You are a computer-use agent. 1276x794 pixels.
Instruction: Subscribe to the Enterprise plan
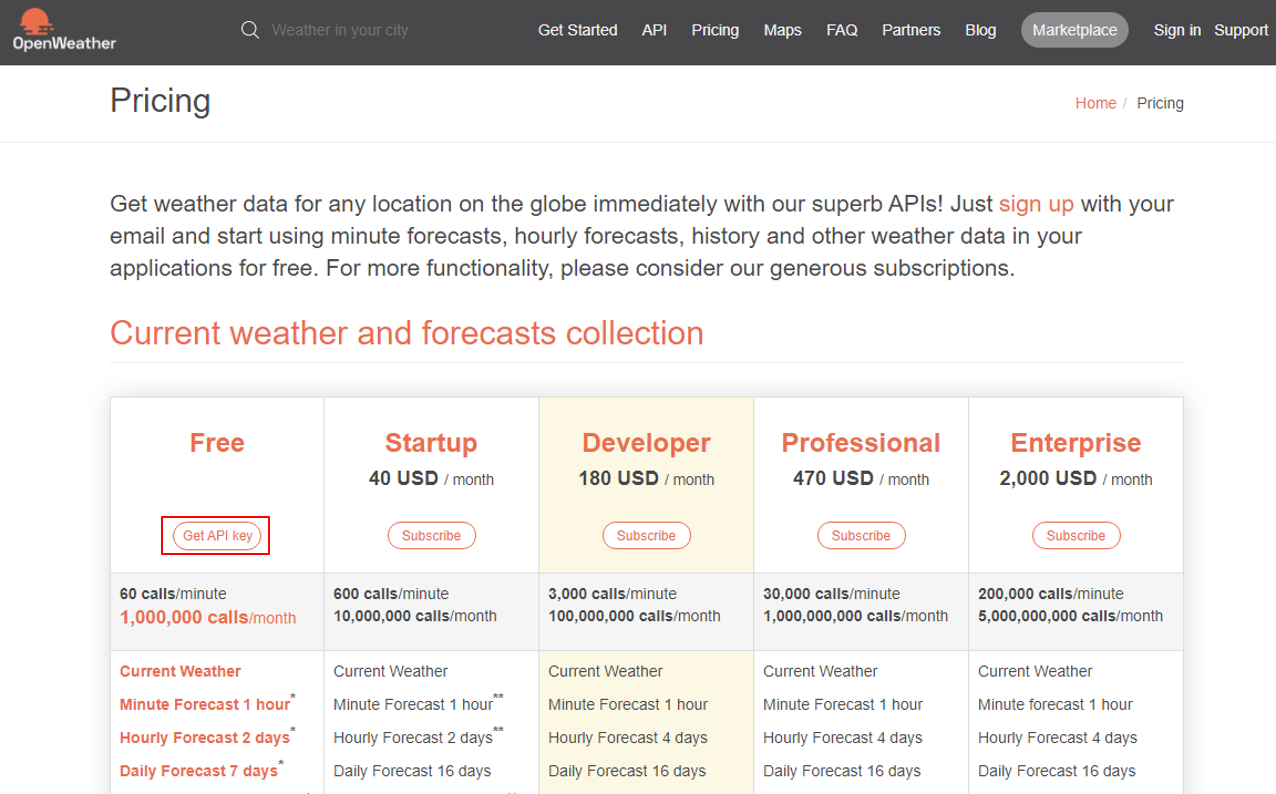1076,536
